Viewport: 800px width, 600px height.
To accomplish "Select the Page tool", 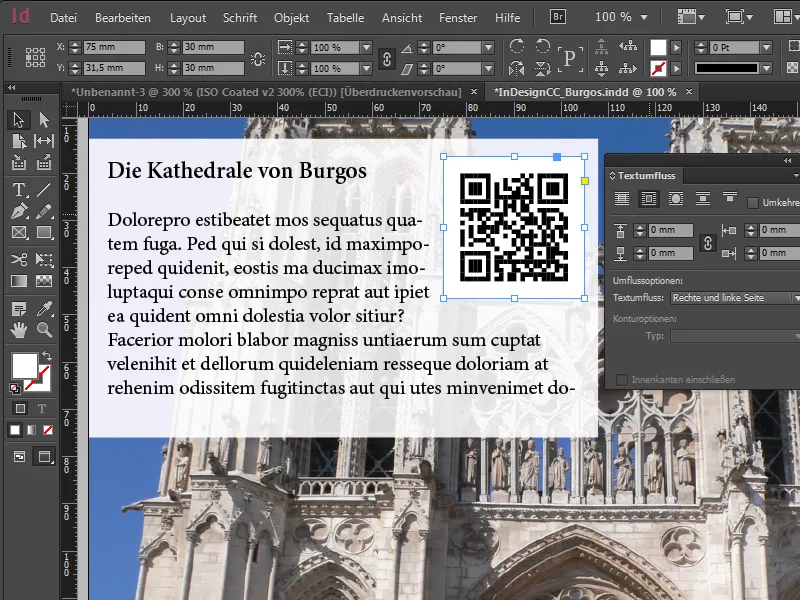I will (18, 141).
